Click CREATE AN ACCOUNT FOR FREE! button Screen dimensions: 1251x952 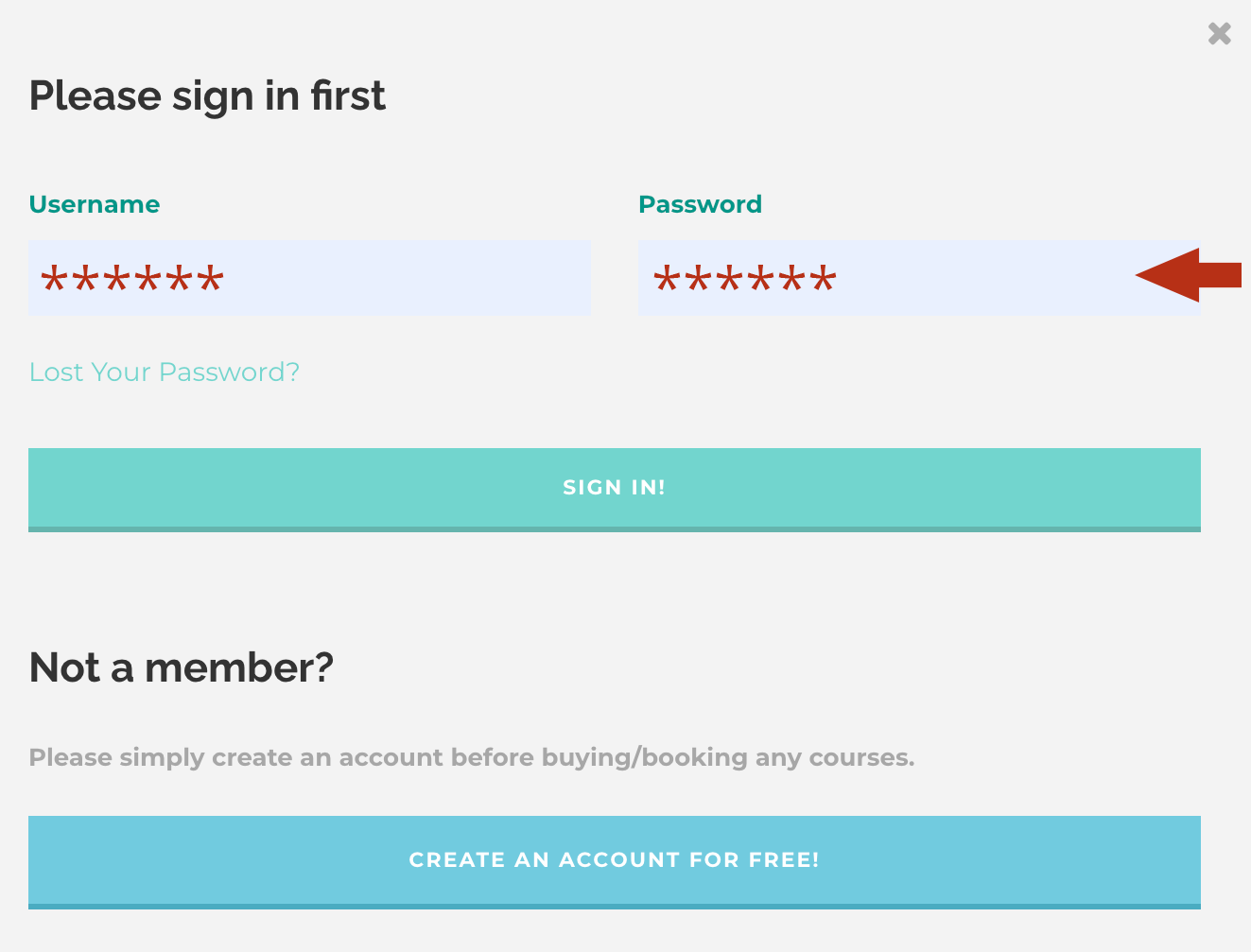click(x=615, y=860)
